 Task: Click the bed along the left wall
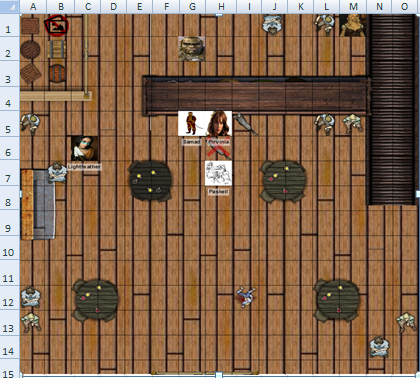tap(38, 204)
